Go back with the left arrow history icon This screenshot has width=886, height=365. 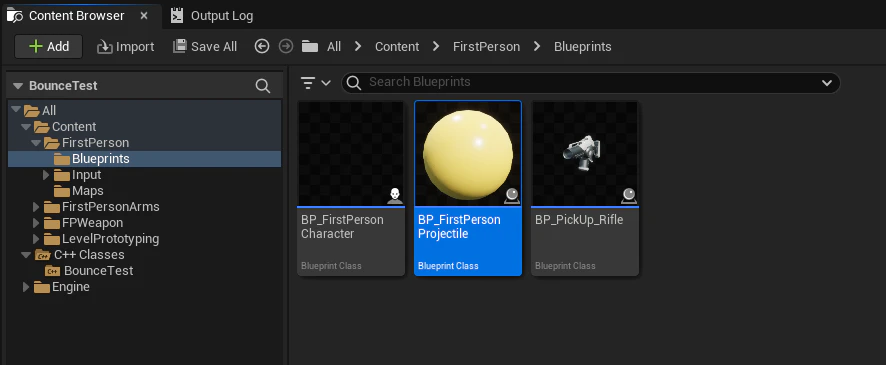click(x=262, y=46)
